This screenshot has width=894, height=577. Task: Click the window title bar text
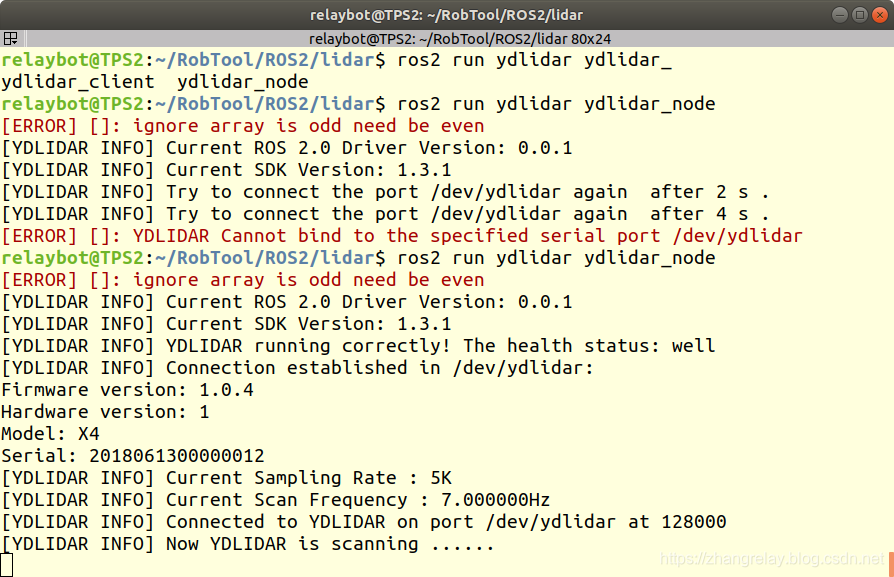(x=446, y=15)
